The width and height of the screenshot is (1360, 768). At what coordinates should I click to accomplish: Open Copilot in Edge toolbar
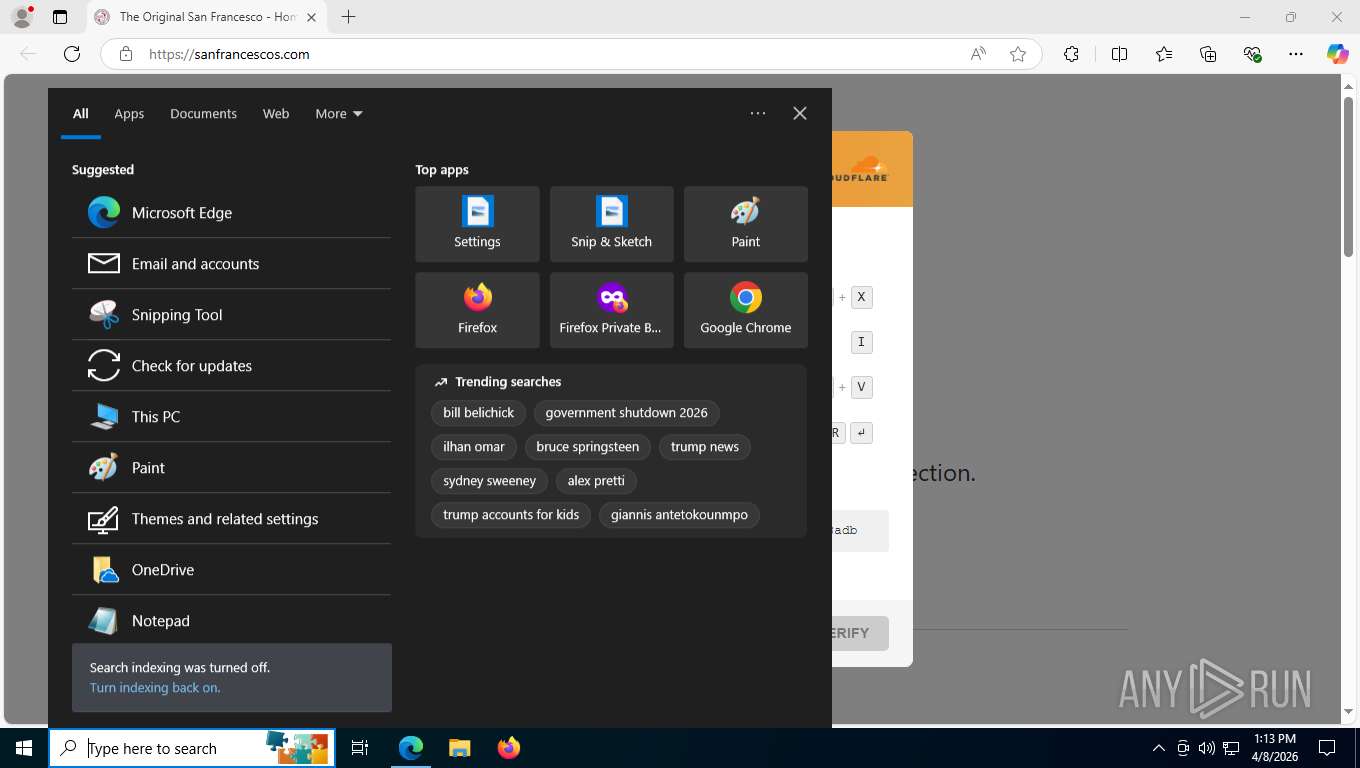[1338, 54]
